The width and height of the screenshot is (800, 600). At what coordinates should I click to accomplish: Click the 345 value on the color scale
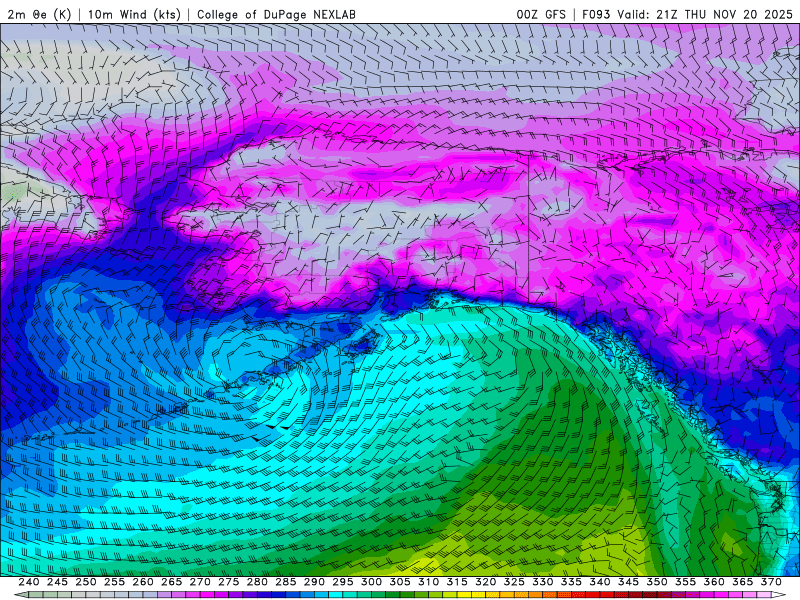coord(629,582)
